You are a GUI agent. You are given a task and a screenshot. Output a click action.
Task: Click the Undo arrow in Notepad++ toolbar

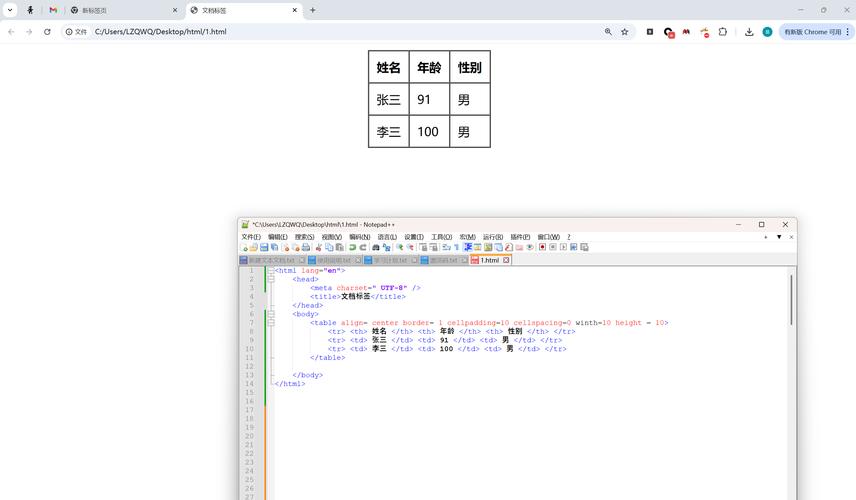[x=352, y=247]
